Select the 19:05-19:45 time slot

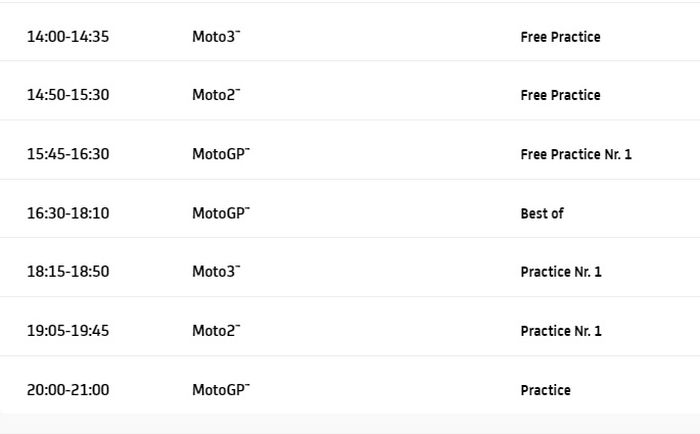(x=68, y=331)
